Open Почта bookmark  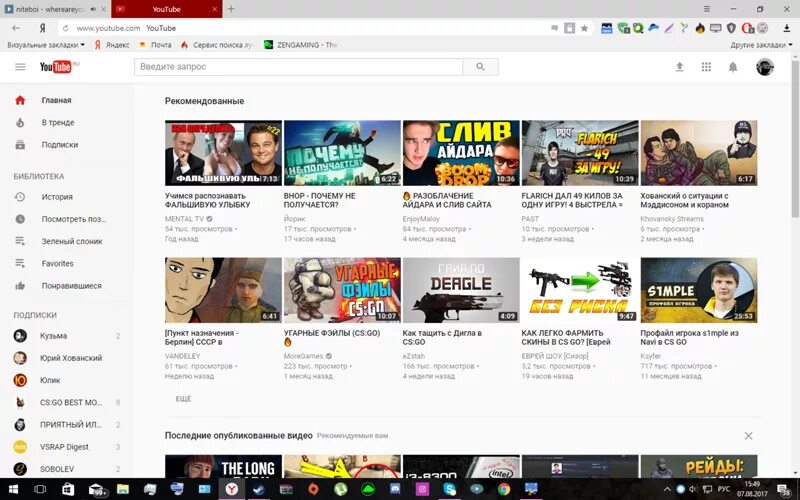click(155, 45)
